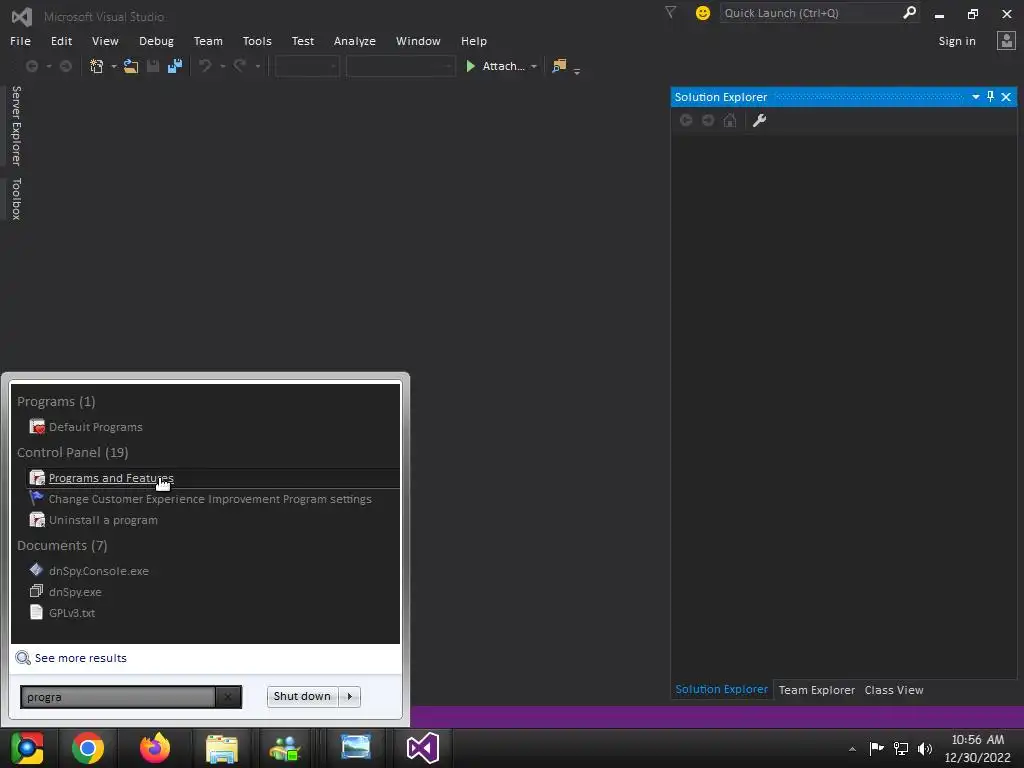Close the Solution Explorer panel
The image size is (1024, 768).
pos(1006,97)
